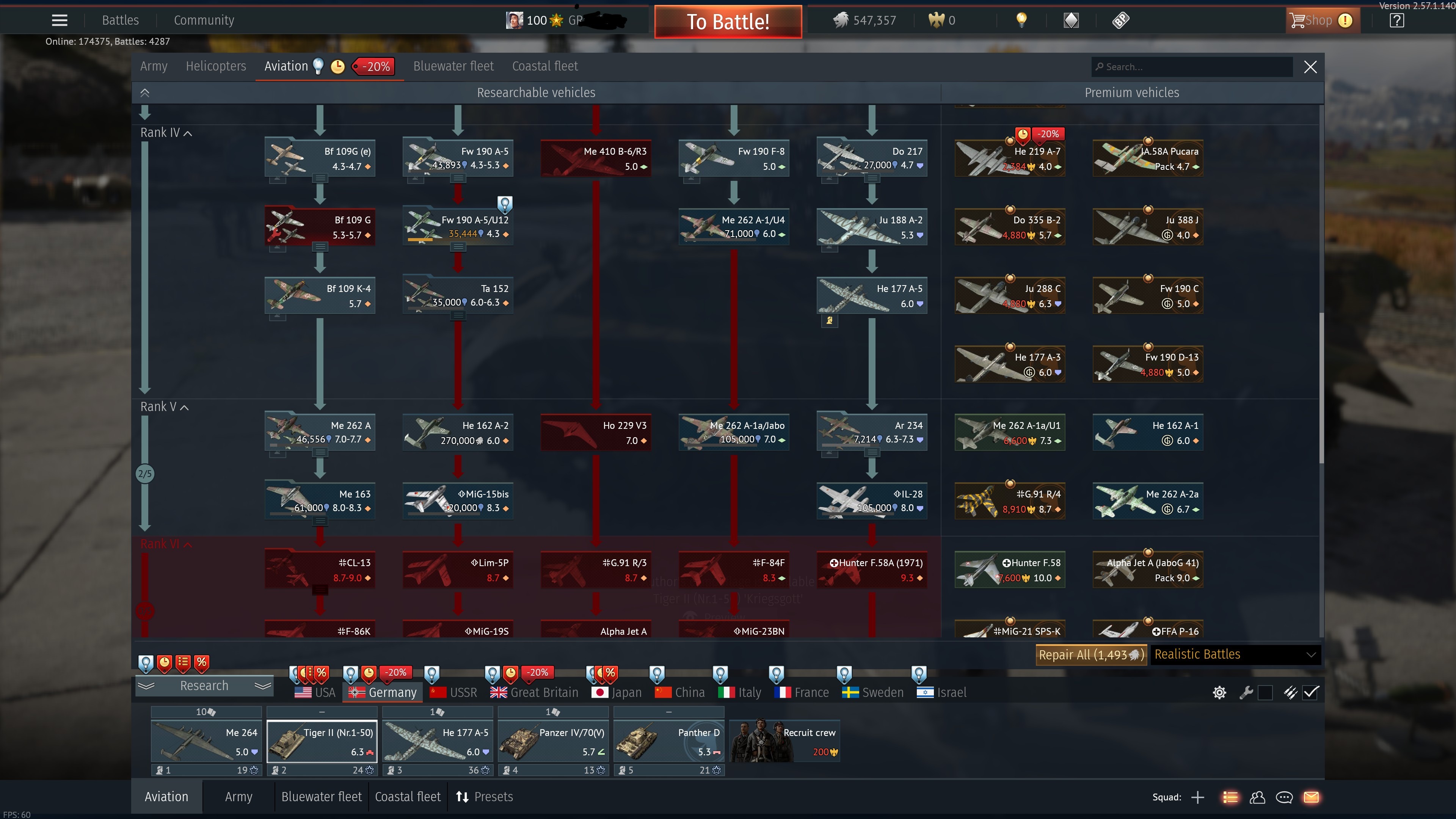Image resolution: width=1456 pixels, height=819 pixels.
Task: Click the vehicle Search field
Action: 1191,67
